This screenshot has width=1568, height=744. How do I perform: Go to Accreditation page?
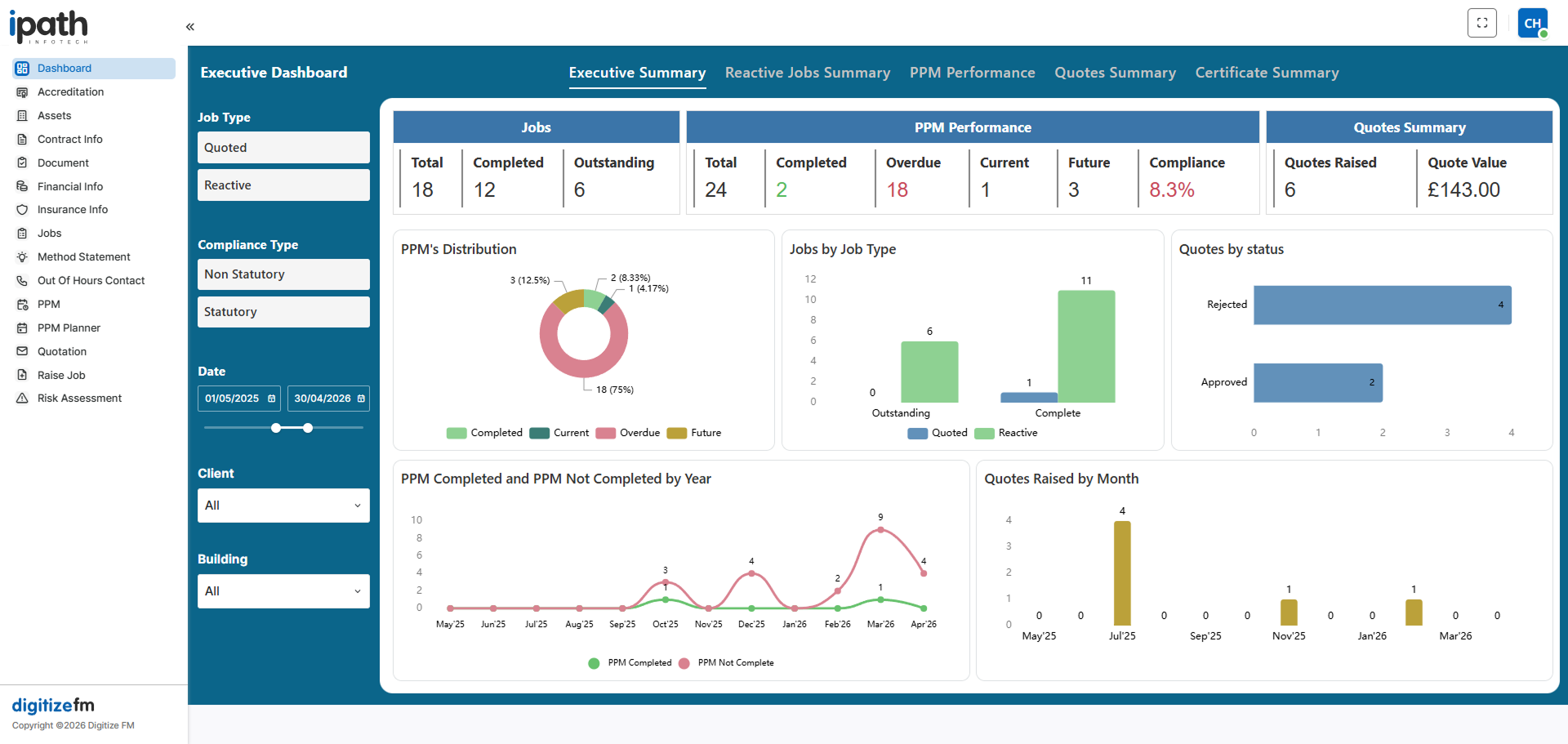[x=94, y=92]
